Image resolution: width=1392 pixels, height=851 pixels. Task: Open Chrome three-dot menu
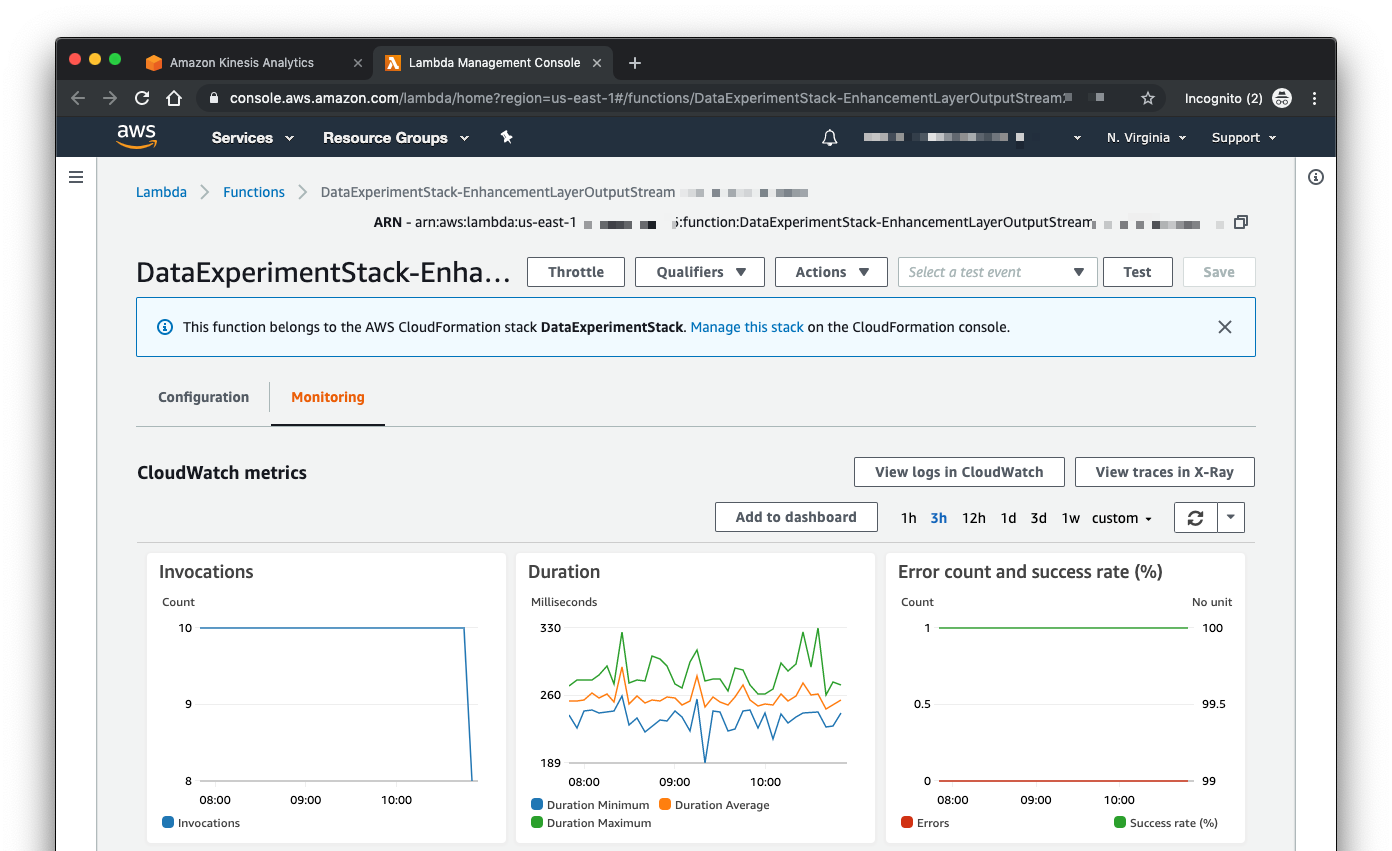click(x=1314, y=98)
